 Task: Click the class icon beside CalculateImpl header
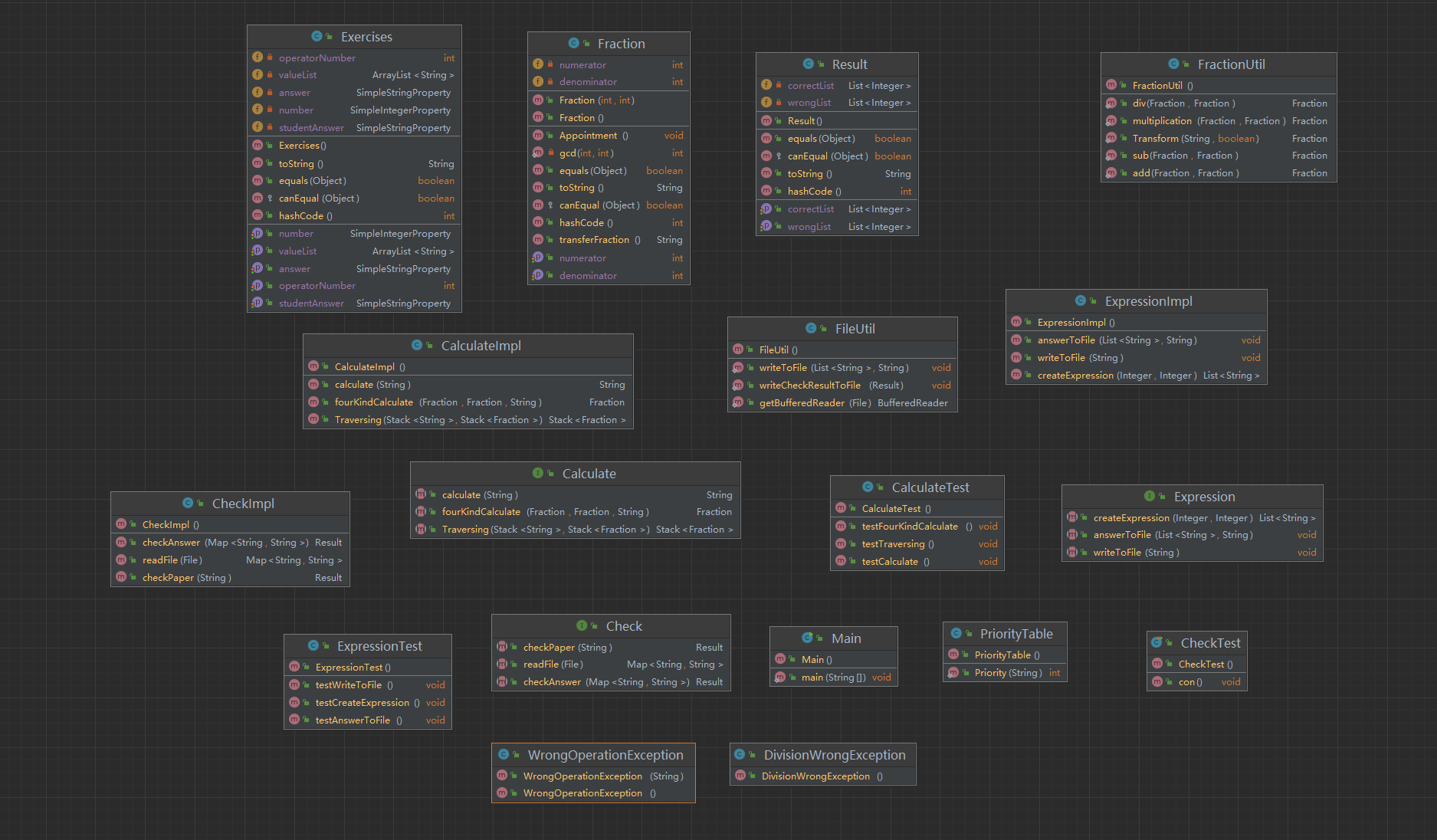pos(417,346)
